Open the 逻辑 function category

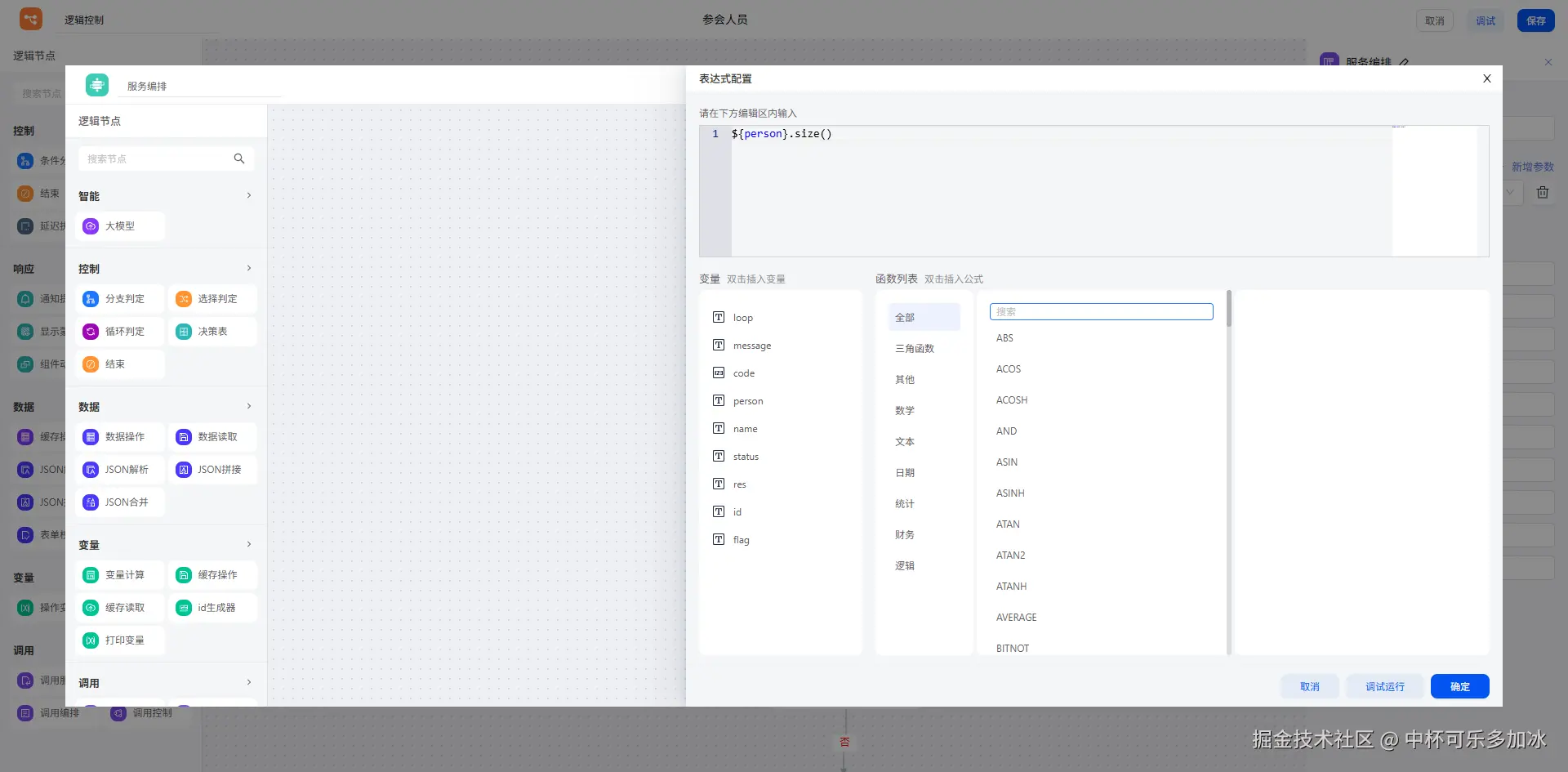[x=905, y=566]
